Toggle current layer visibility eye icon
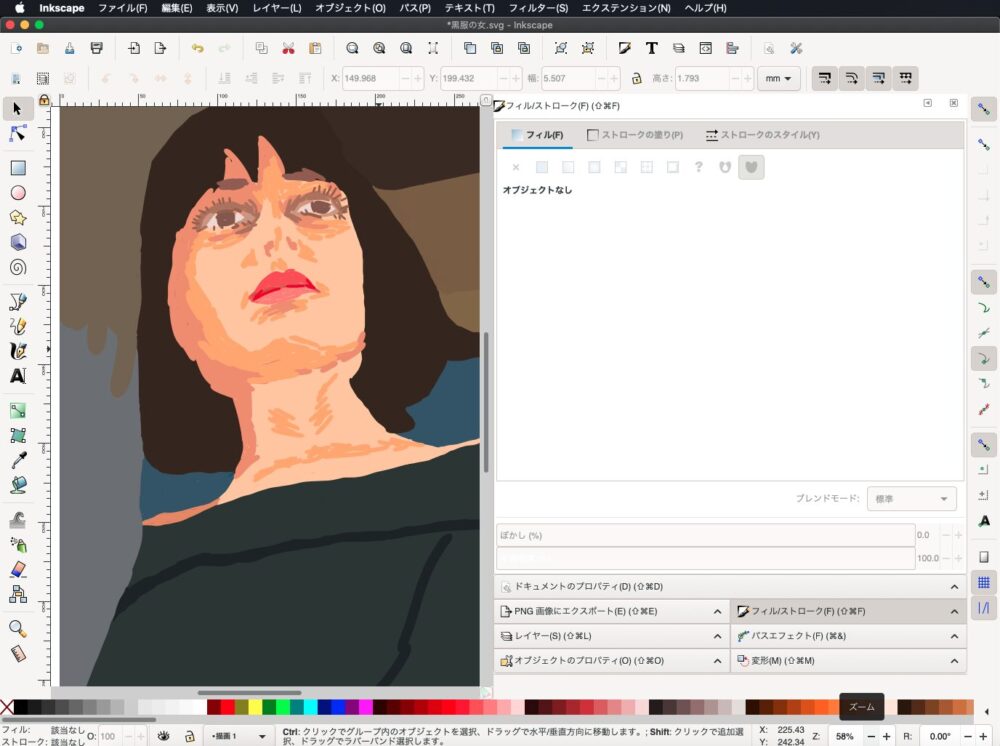Image resolution: width=1000 pixels, height=746 pixels. pos(163,736)
